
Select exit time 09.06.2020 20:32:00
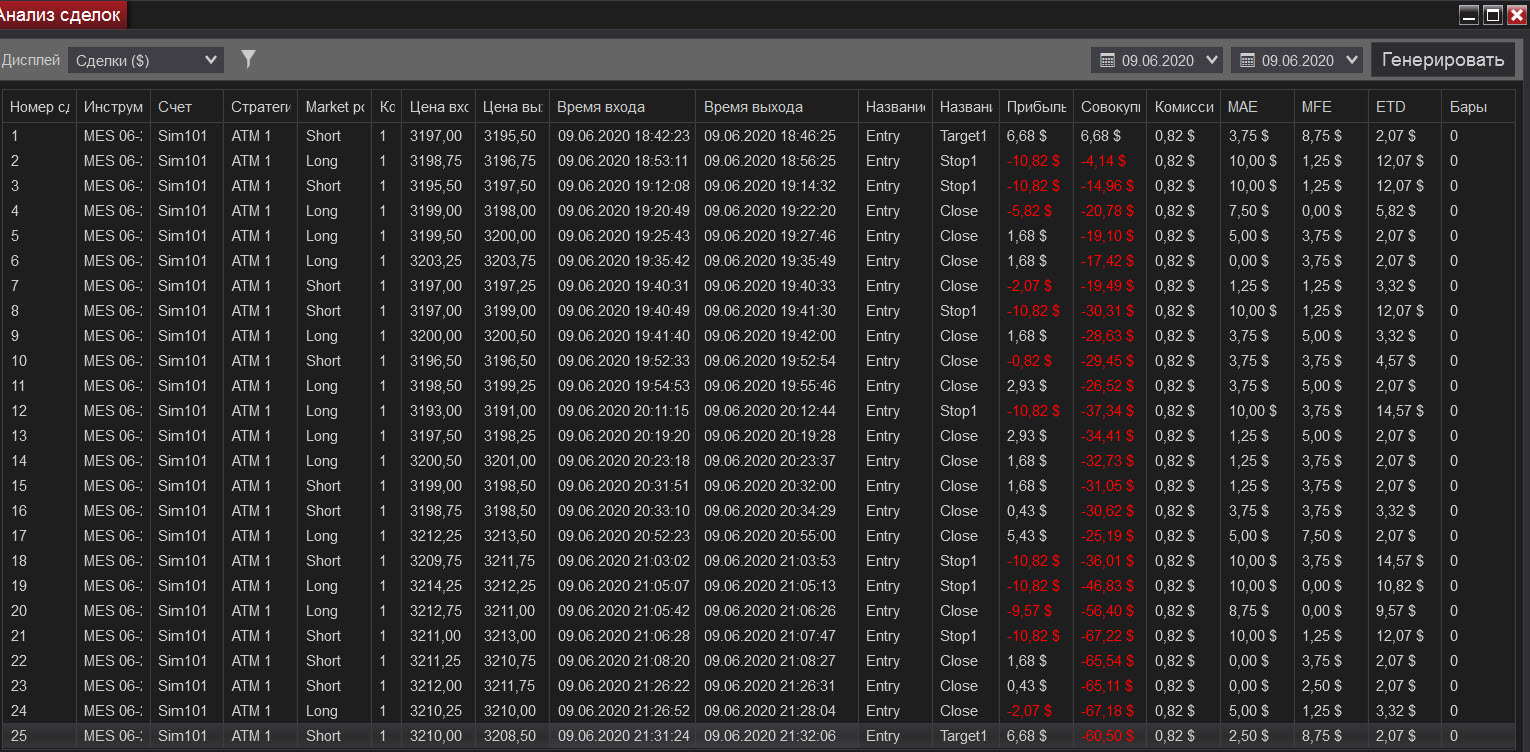point(770,486)
